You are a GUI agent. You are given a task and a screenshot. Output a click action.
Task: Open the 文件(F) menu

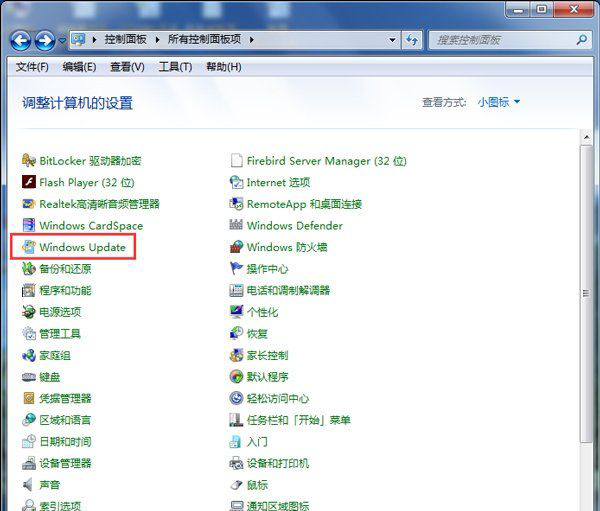[32, 67]
